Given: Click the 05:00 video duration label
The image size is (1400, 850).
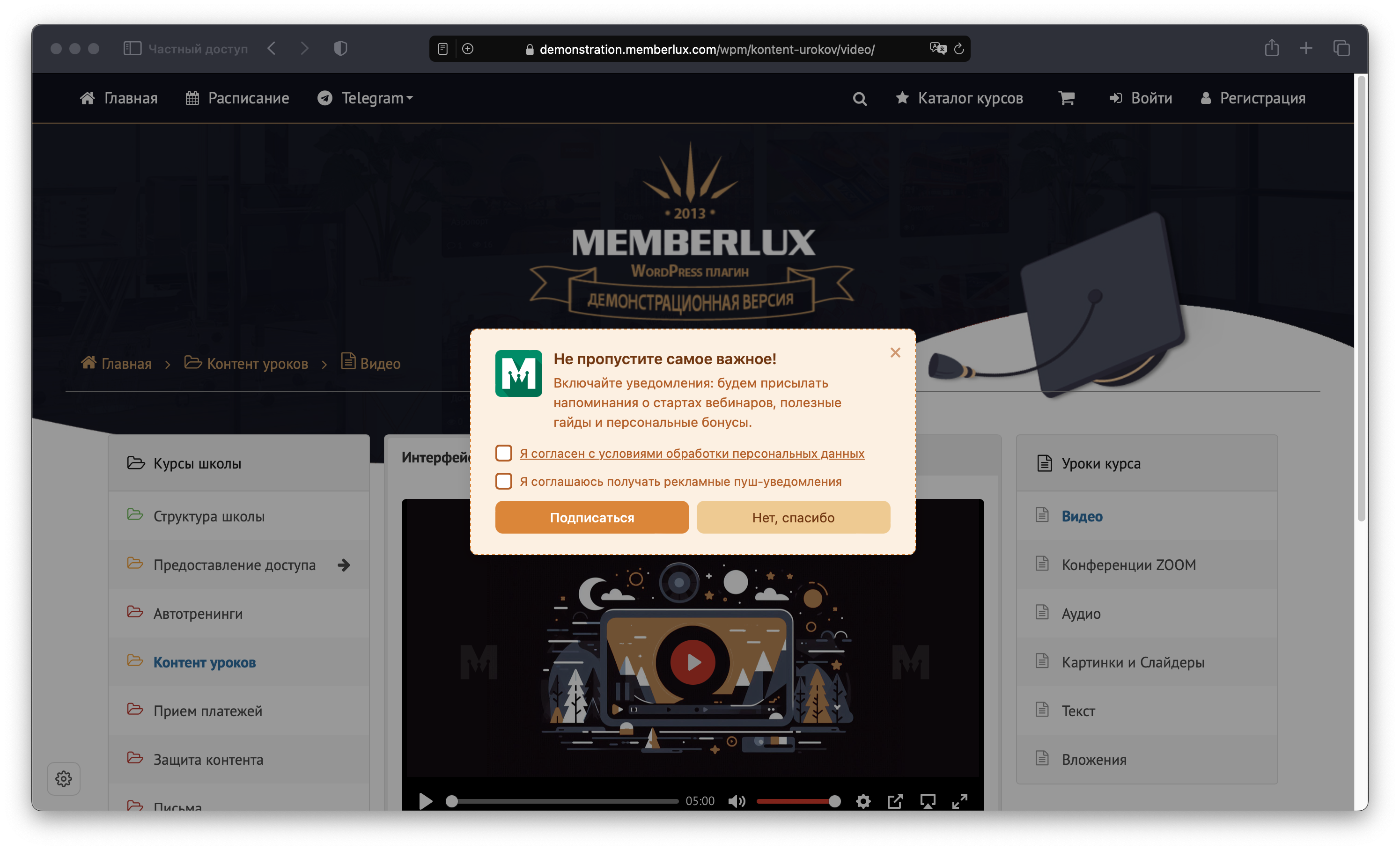Looking at the screenshot, I should (700, 801).
